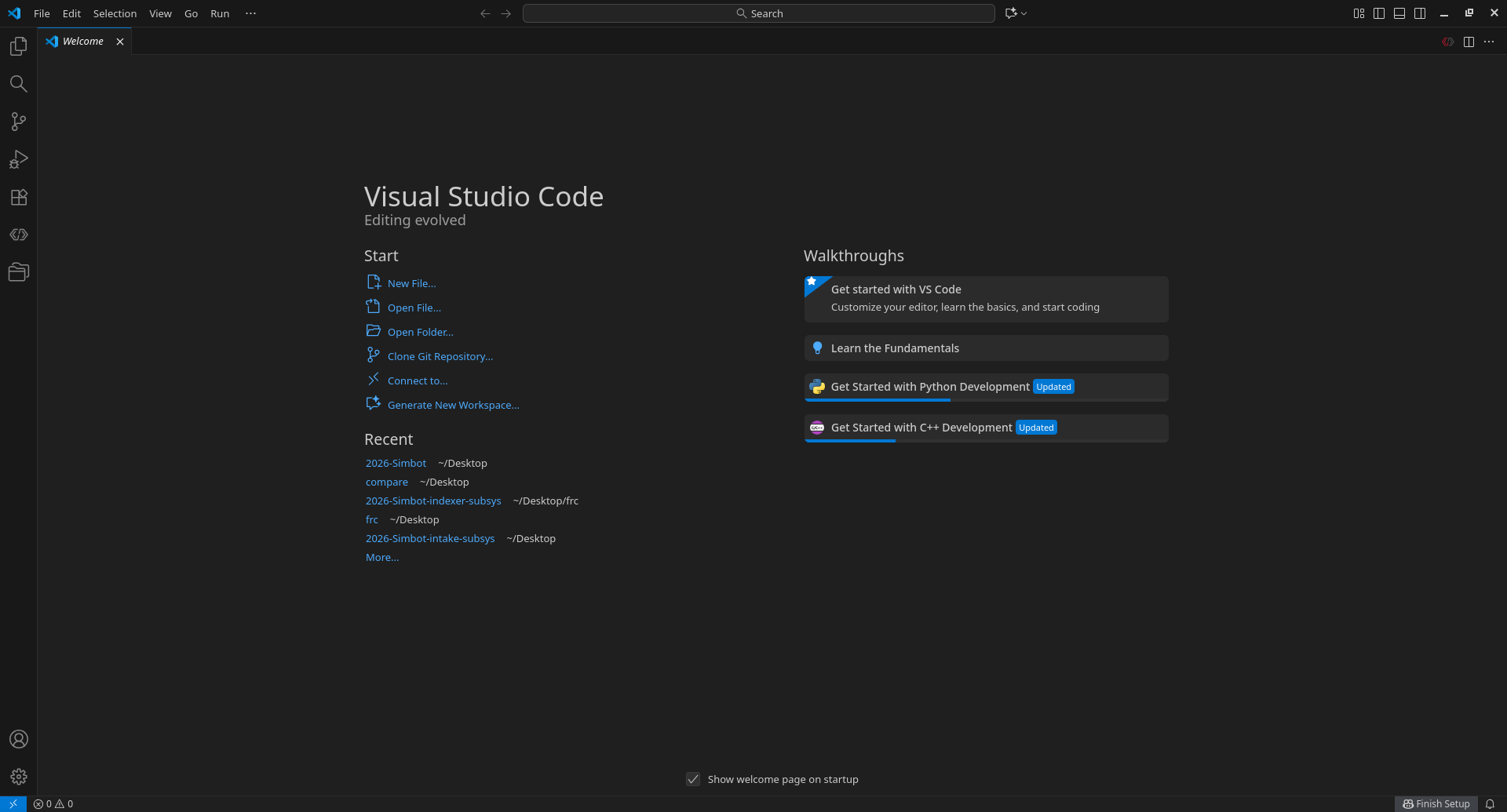Open the Source Control view

point(19,122)
